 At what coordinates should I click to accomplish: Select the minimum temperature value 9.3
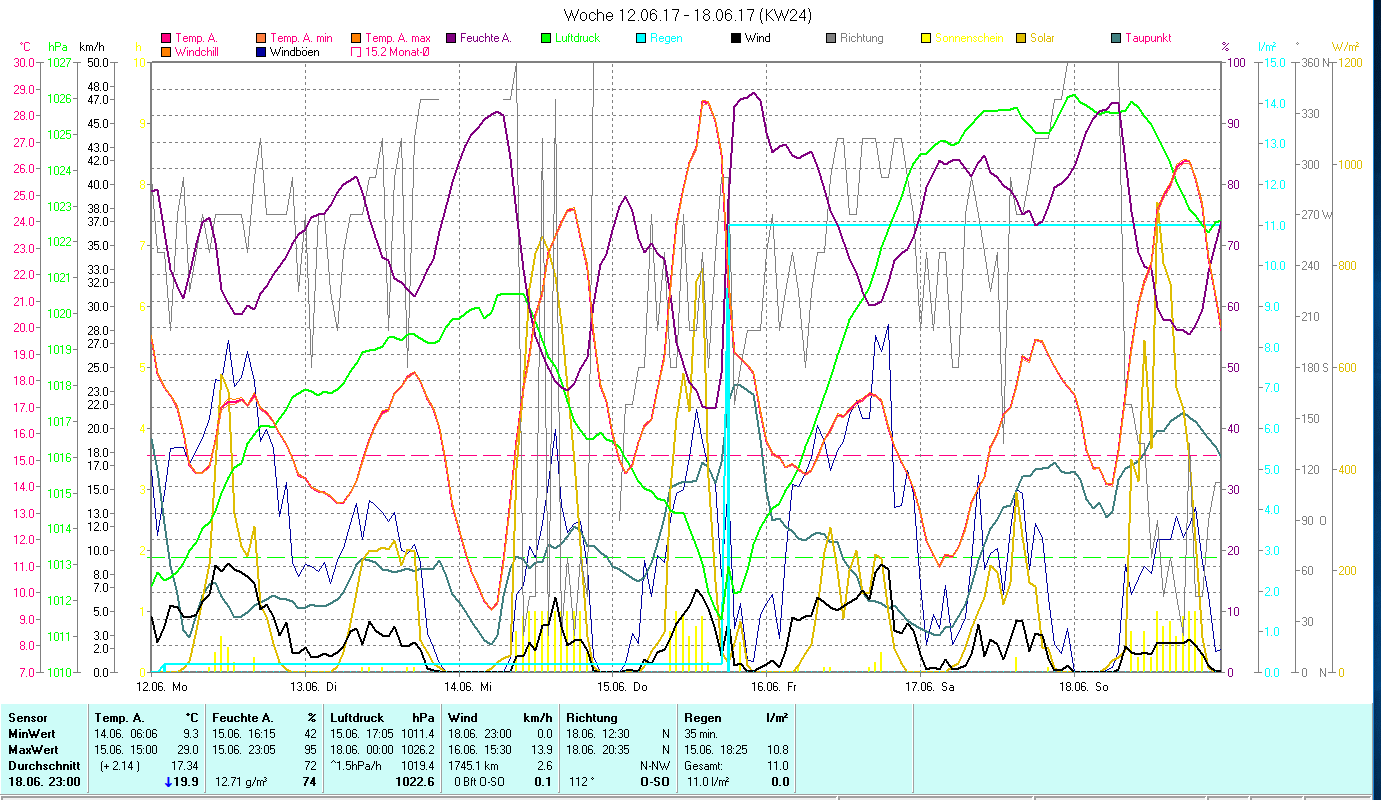click(190, 734)
